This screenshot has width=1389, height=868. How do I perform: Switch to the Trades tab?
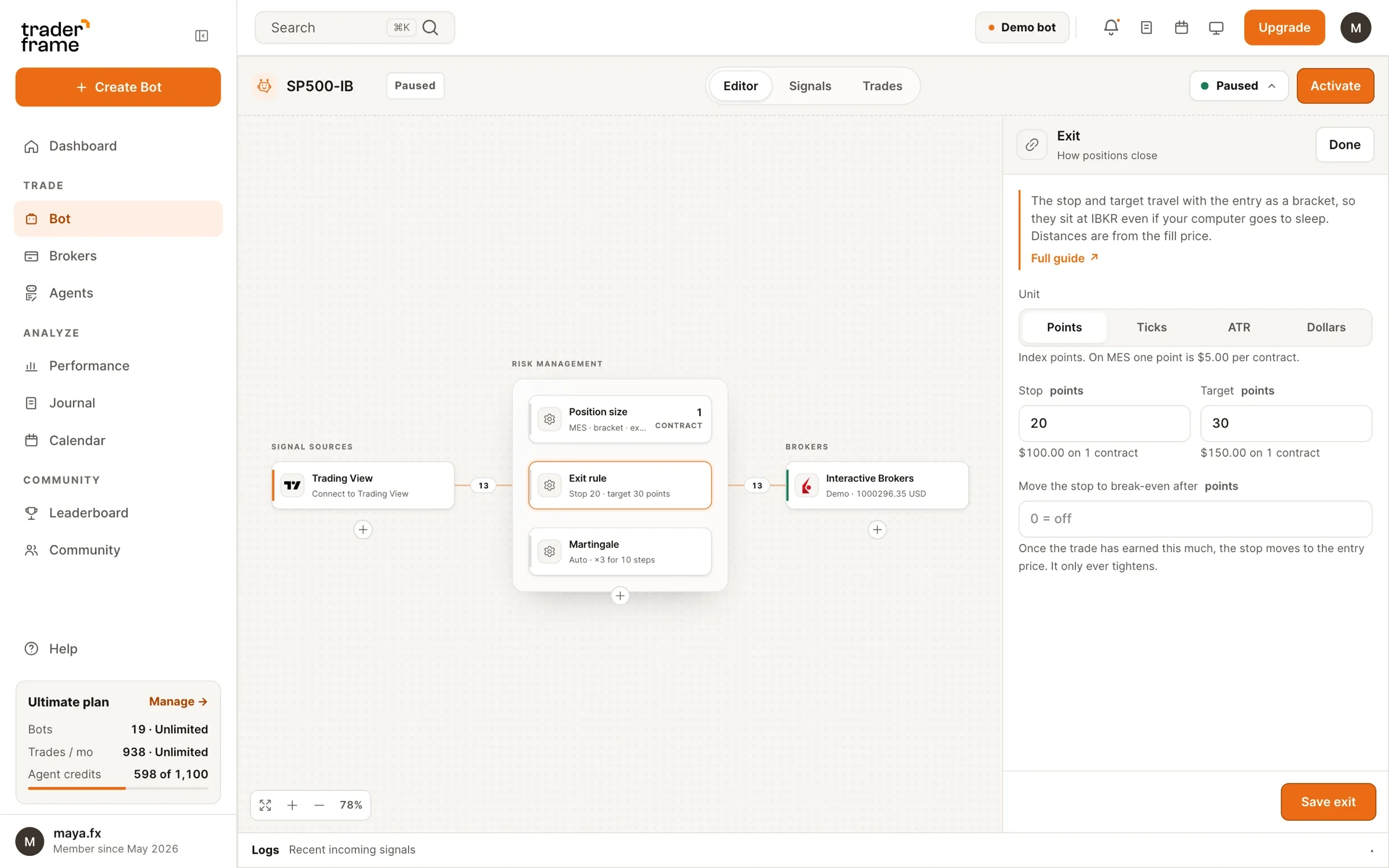(x=882, y=86)
